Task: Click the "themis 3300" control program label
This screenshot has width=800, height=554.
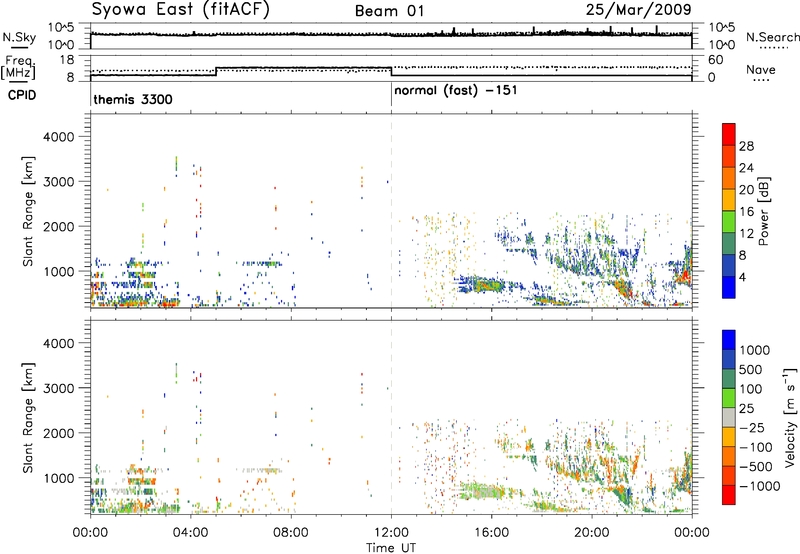Action: tap(133, 99)
